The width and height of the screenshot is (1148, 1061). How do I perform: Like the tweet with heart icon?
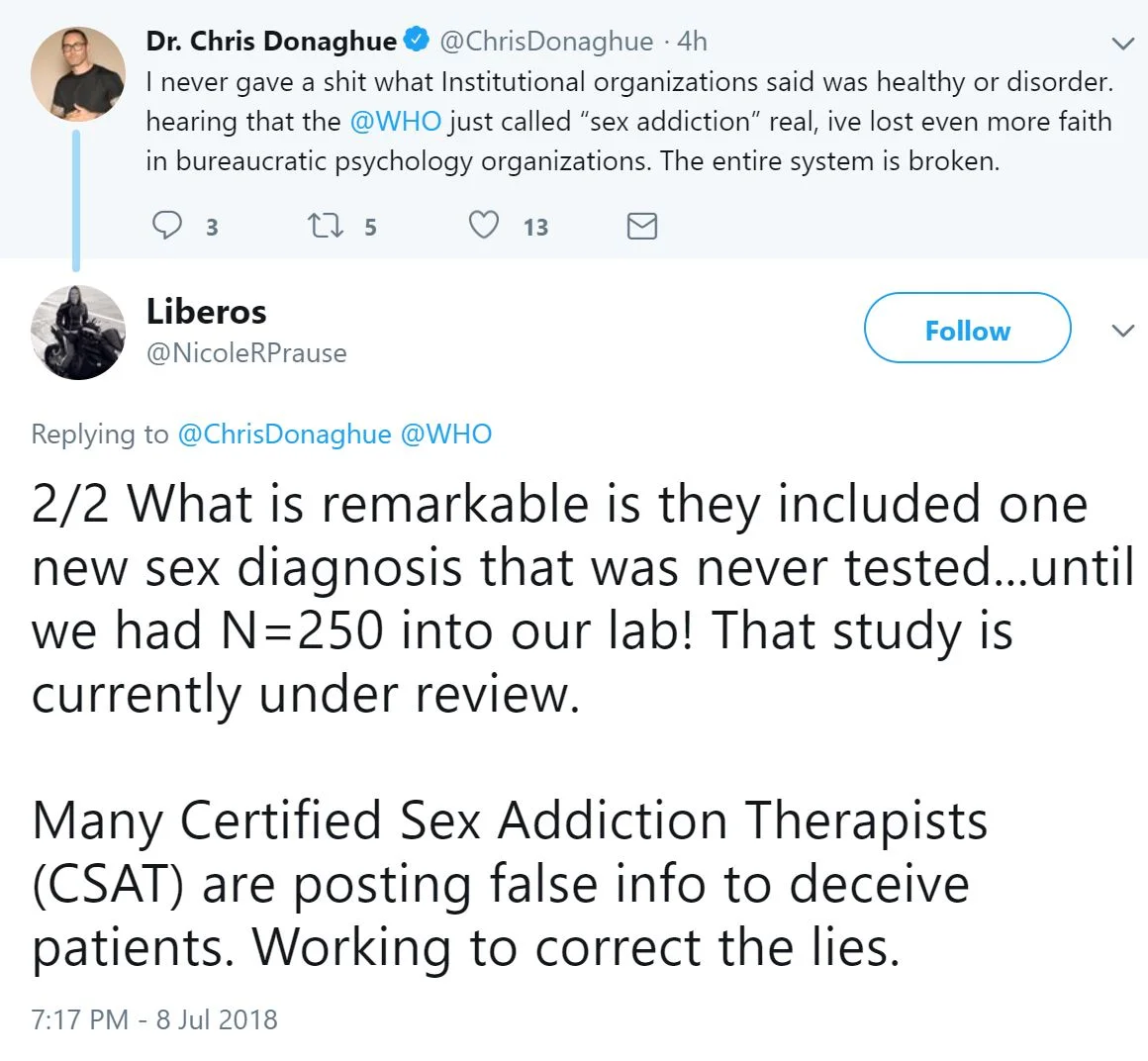point(483,226)
